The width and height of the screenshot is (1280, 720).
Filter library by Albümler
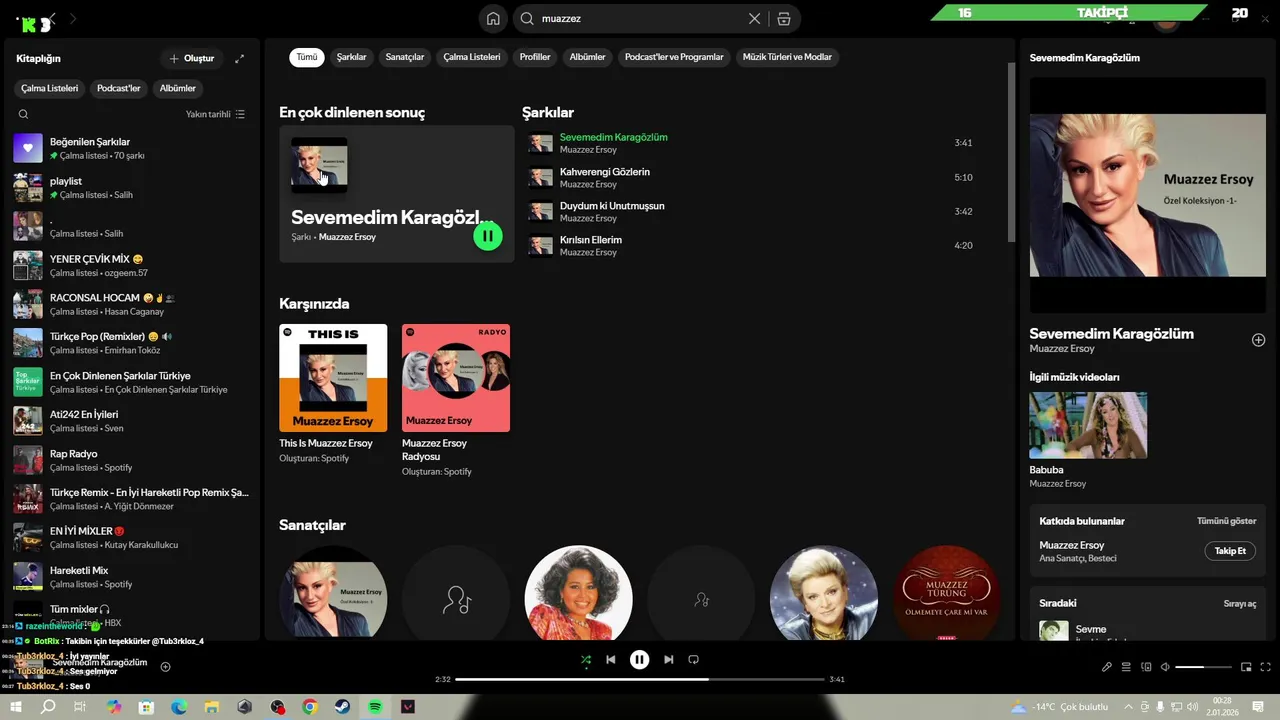pyautogui.click(x=178, y=88)
